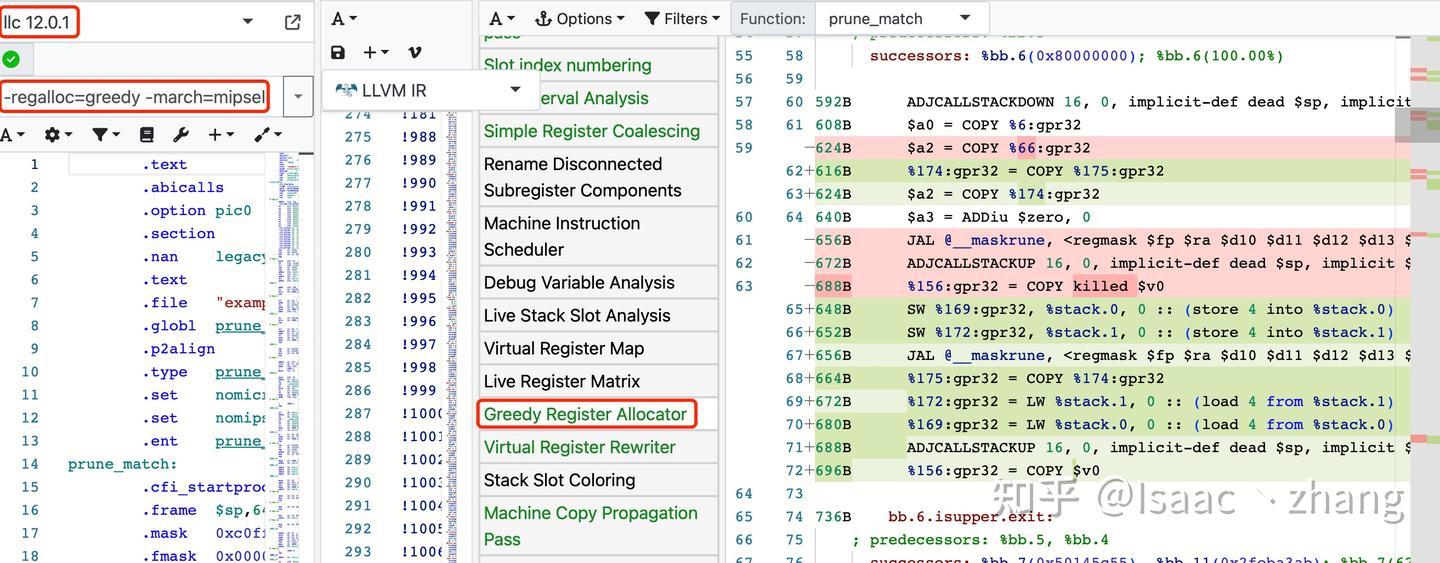Open the add-tool pipette dropdown

[268, 134]
